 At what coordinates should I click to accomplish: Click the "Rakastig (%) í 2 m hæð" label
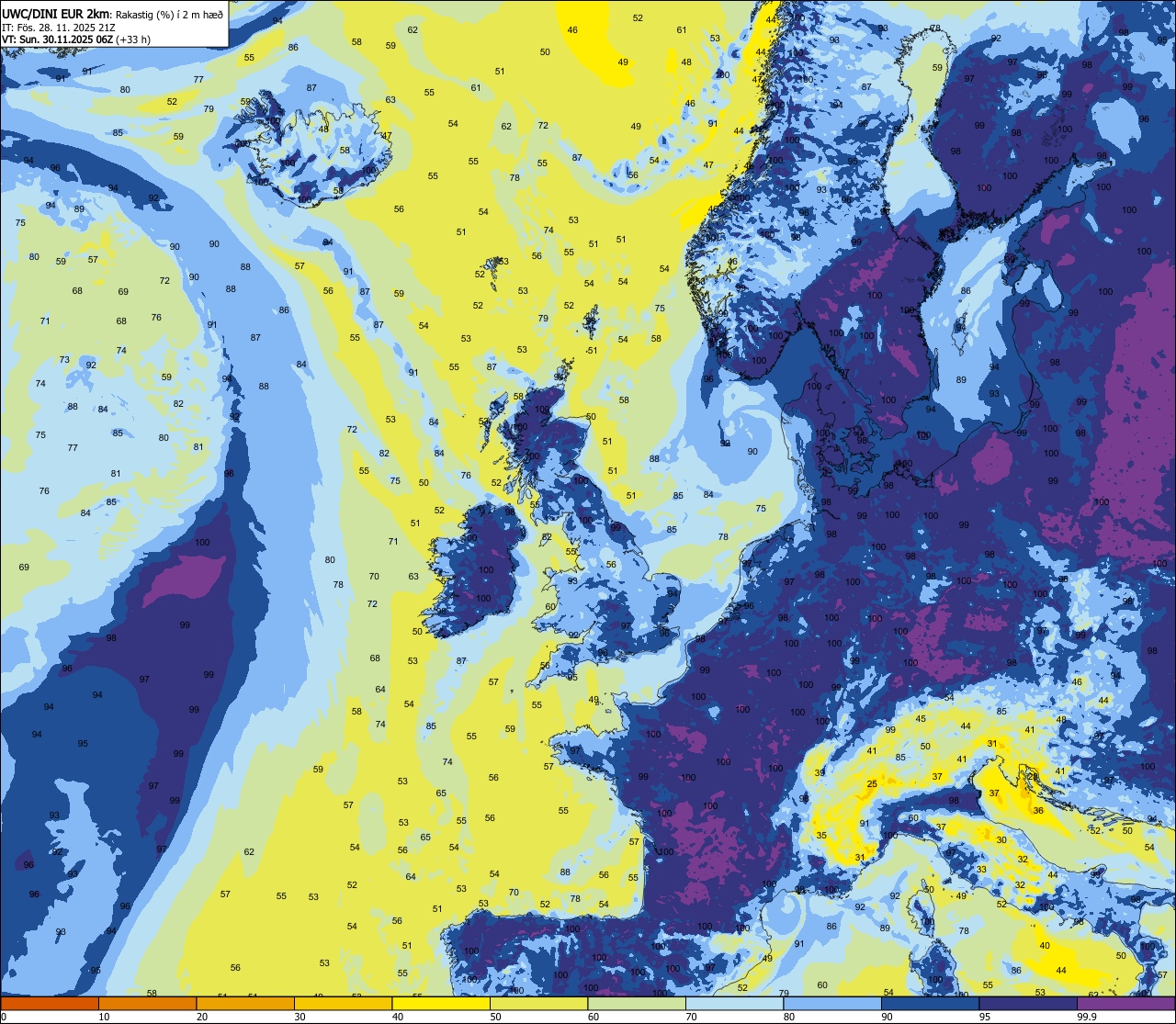coord(169,14)
